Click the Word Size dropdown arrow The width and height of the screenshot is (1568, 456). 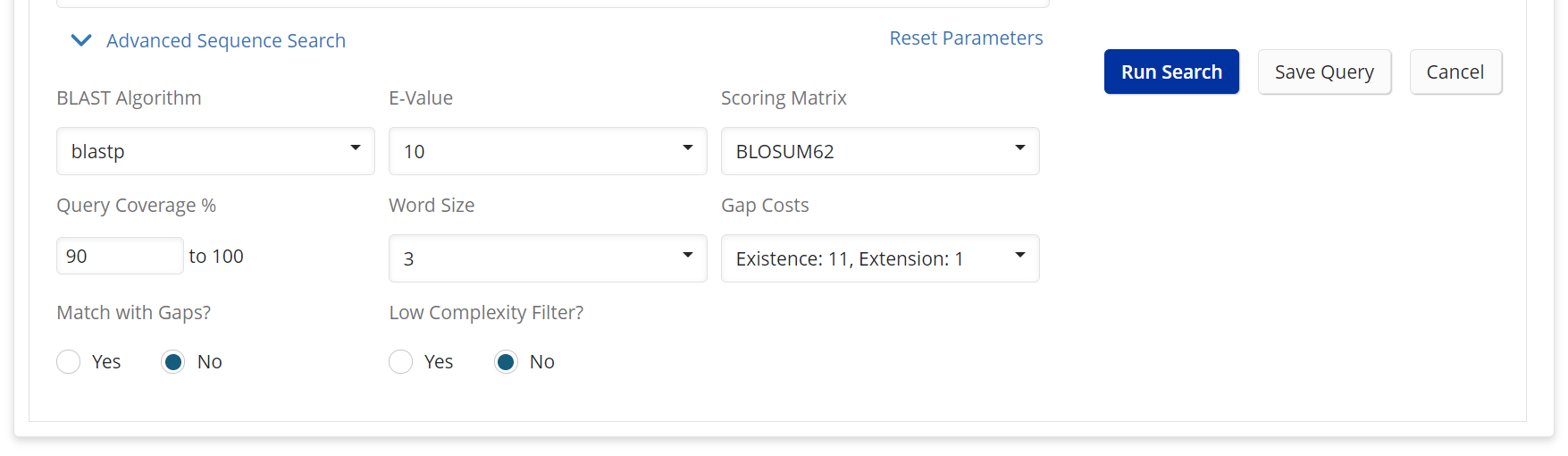click(x=688, y=256)
